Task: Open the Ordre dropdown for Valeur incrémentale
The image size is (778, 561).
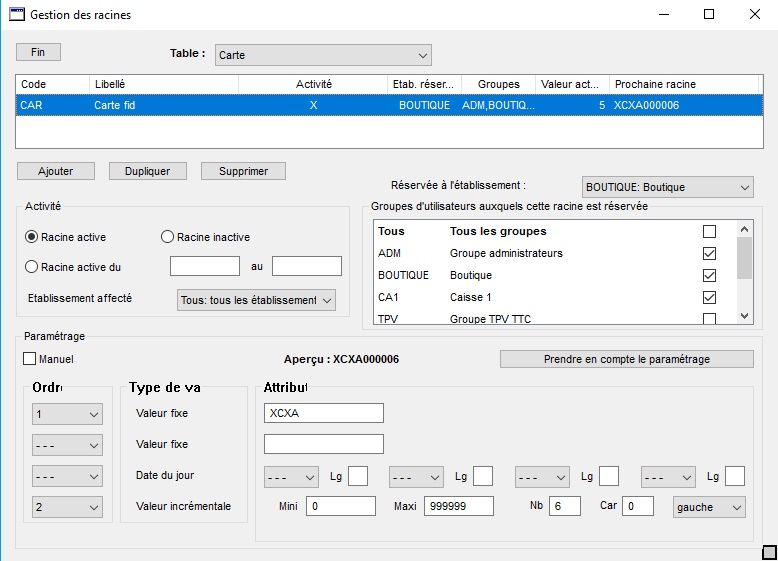Action: [67, 507]
